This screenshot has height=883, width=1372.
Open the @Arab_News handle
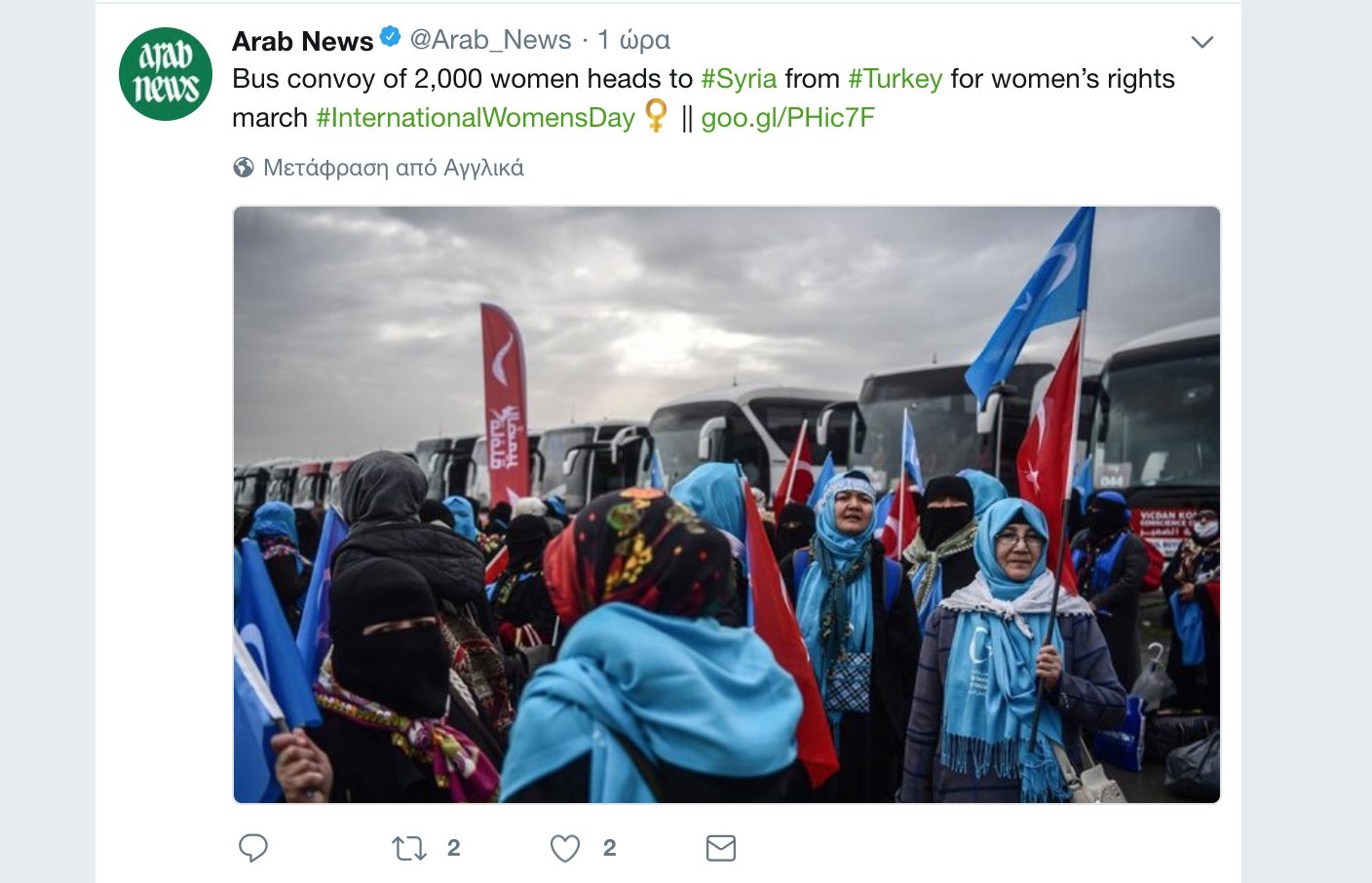(490, 40)
